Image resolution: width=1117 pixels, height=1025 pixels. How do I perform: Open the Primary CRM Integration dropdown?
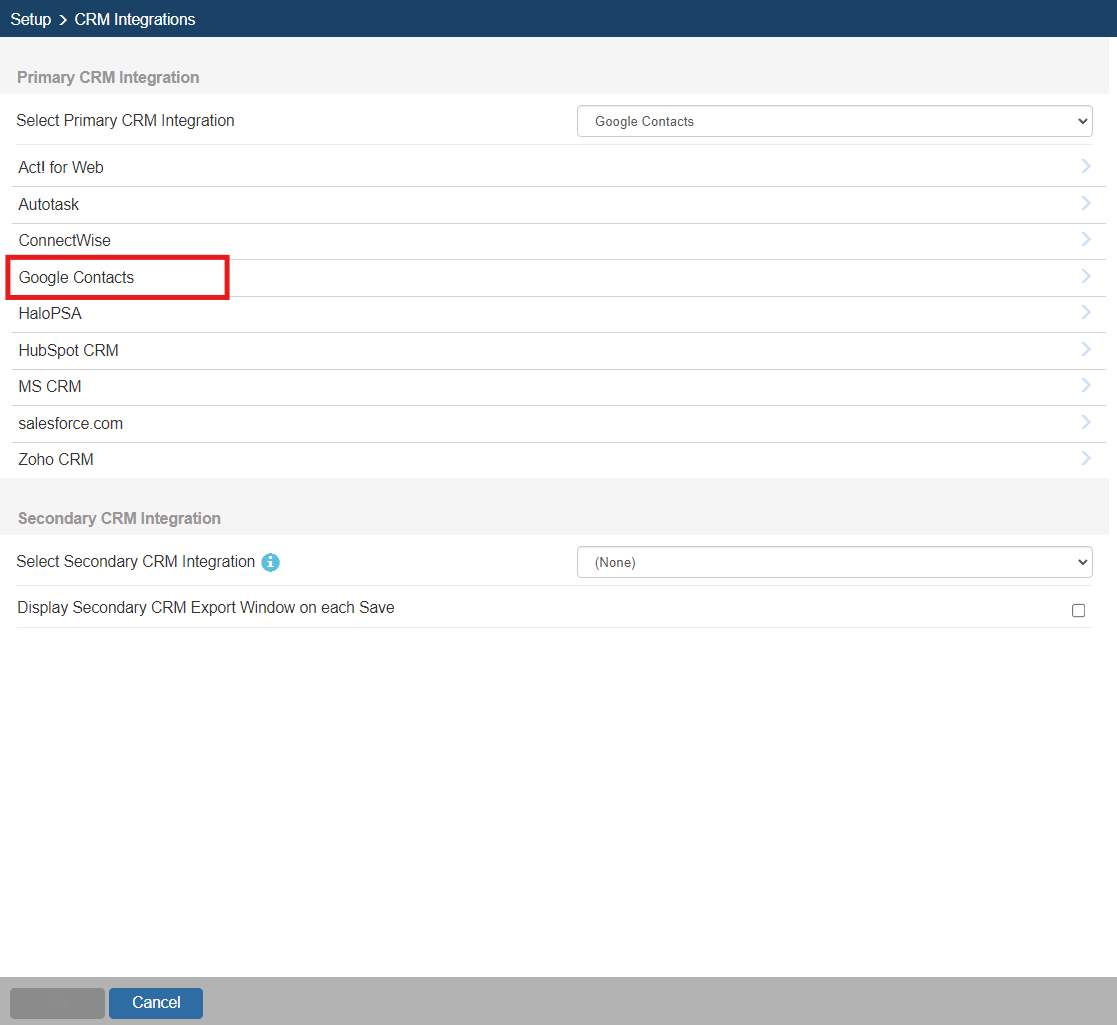click(x=834, y=121)
